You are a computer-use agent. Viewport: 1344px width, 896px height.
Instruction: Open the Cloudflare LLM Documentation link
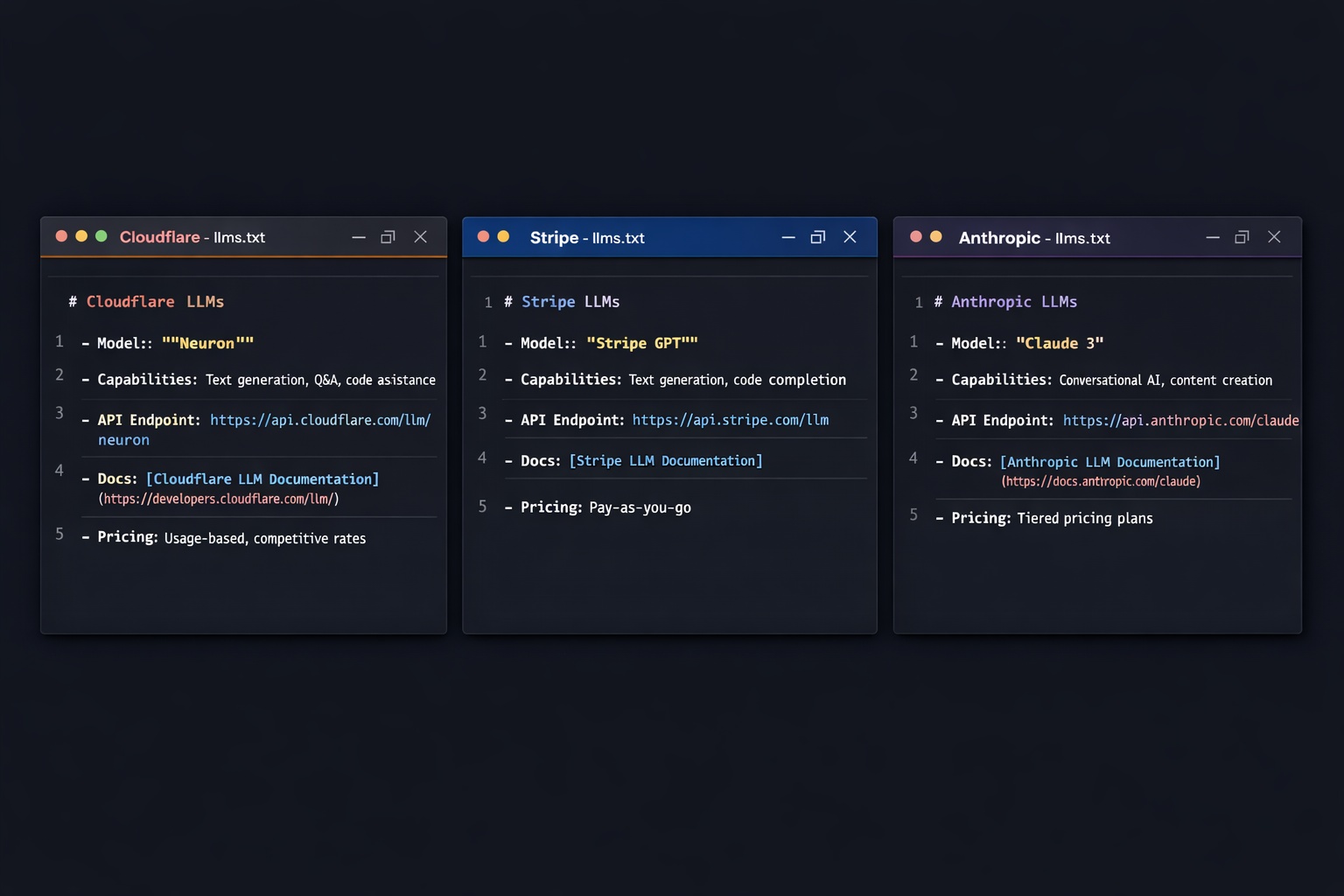pyautogui.click(x=262, y=479)
